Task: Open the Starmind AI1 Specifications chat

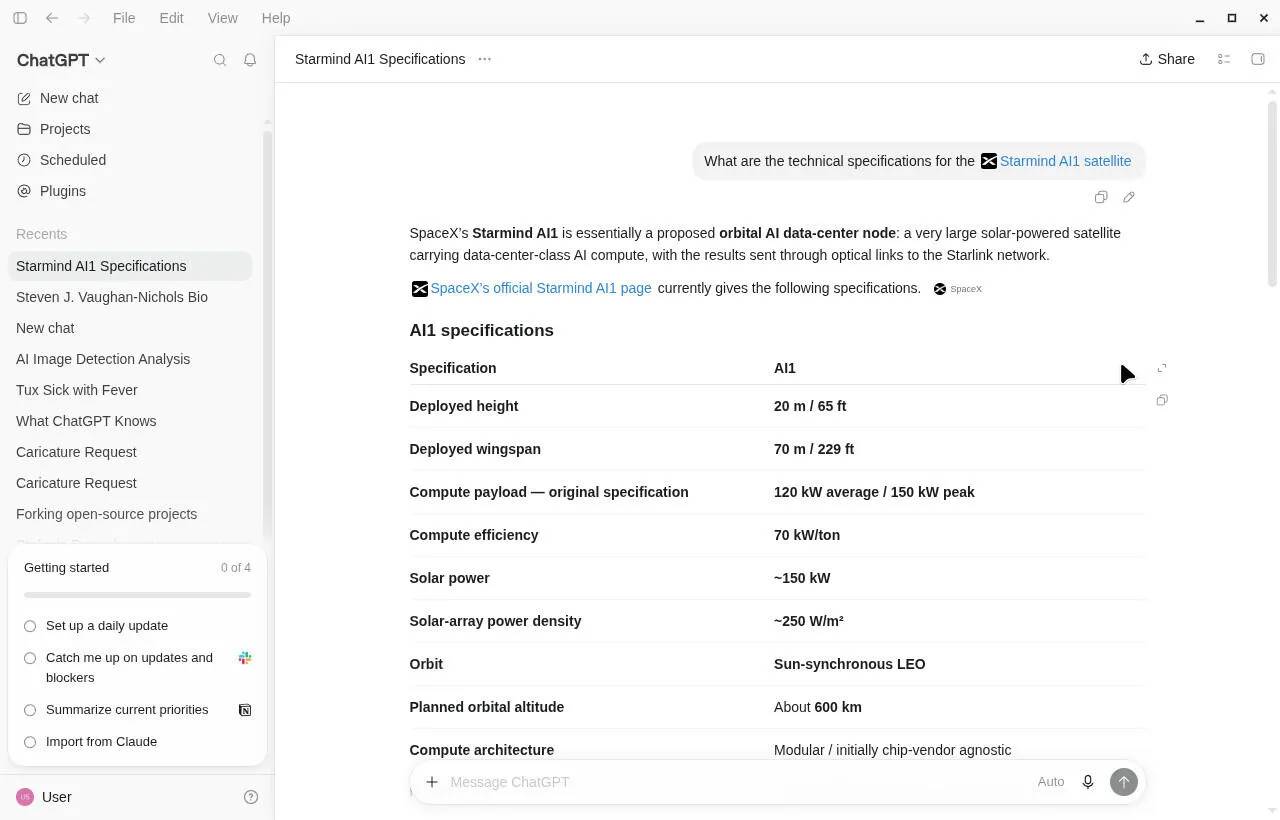Action: (130, 266)
